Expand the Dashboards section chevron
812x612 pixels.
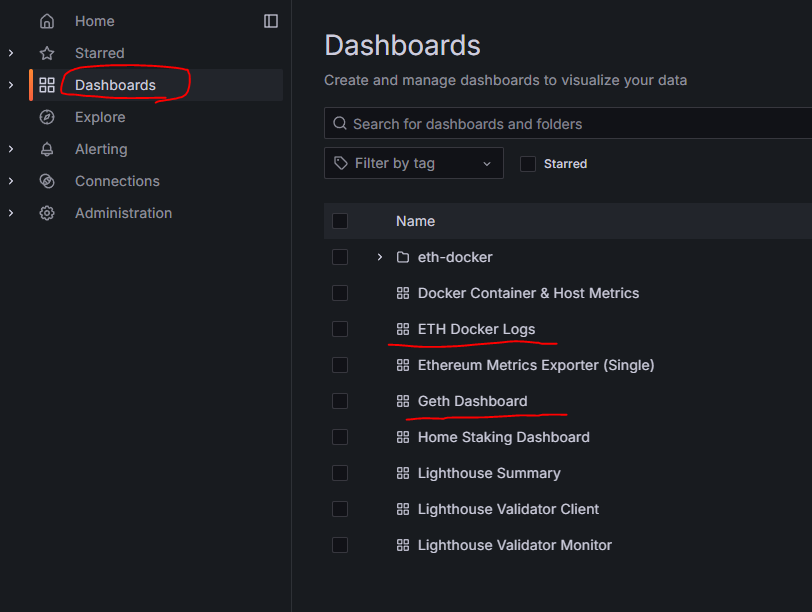[11, 85]
